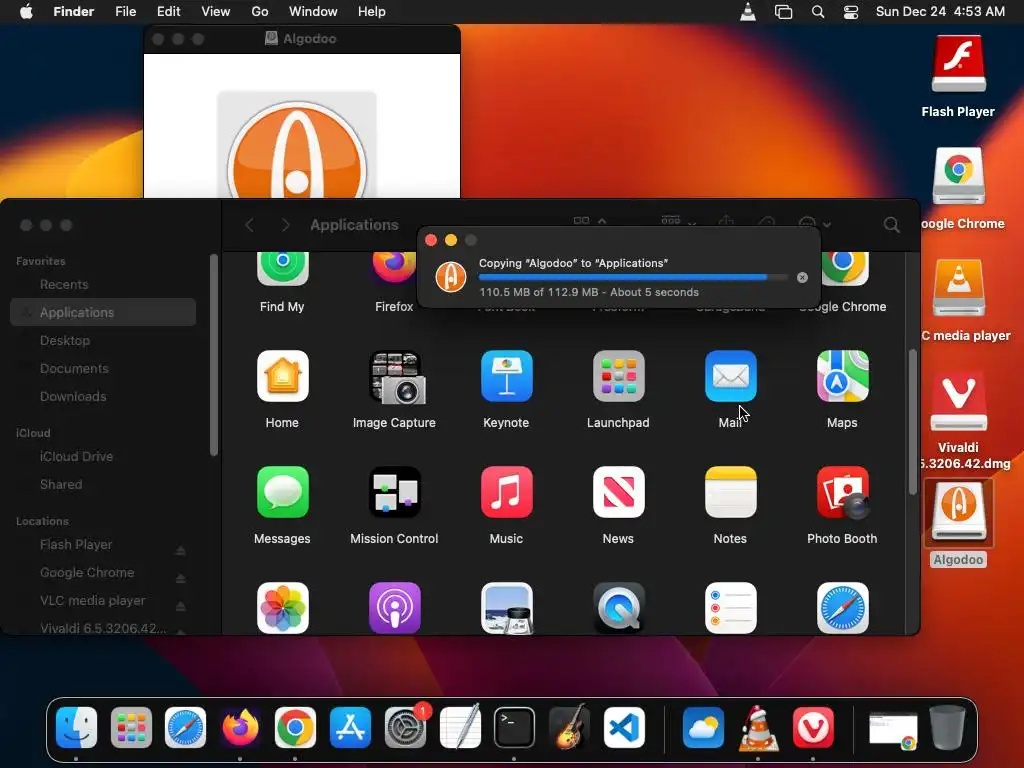Open Spotlight search in the menu bar
This screenshot has height=768, width=1024.
click(x=818, y=12)
